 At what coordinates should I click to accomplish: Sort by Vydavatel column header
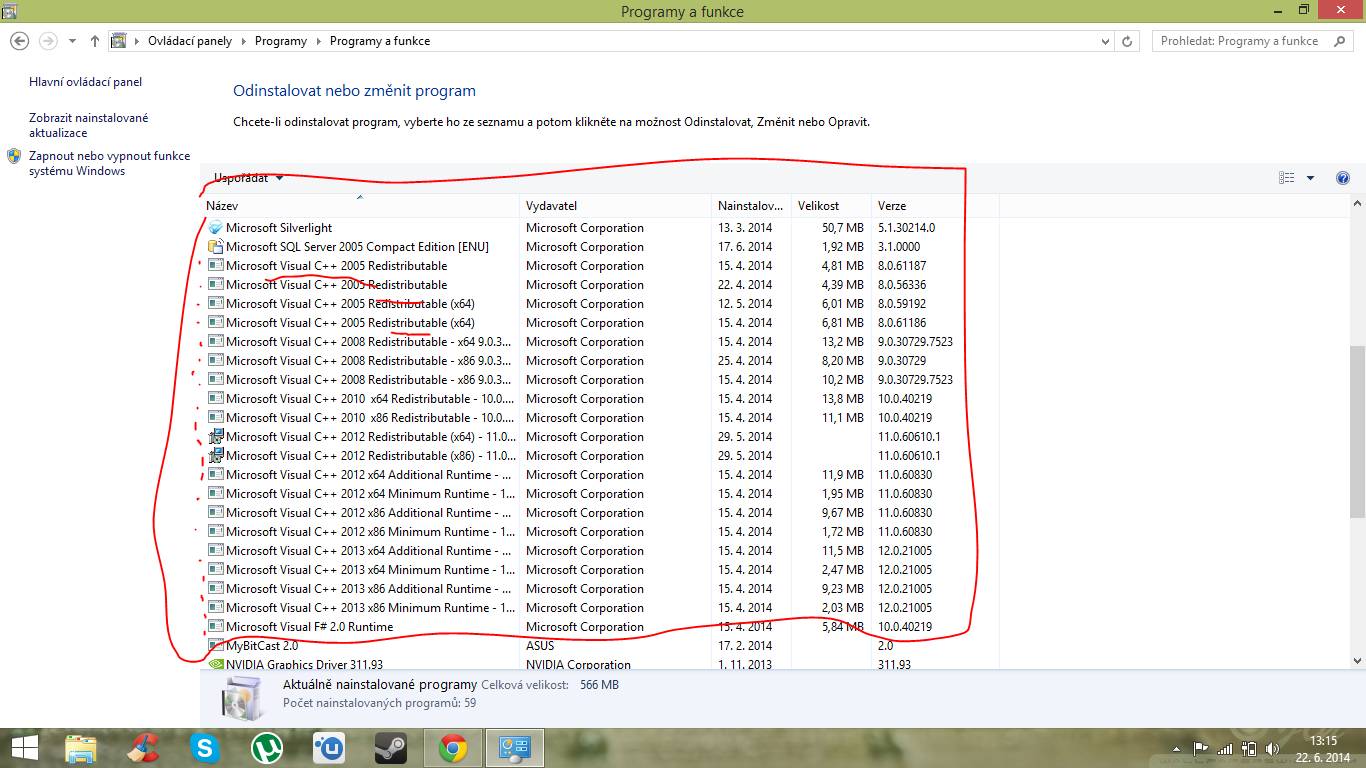tap(615, 205)
